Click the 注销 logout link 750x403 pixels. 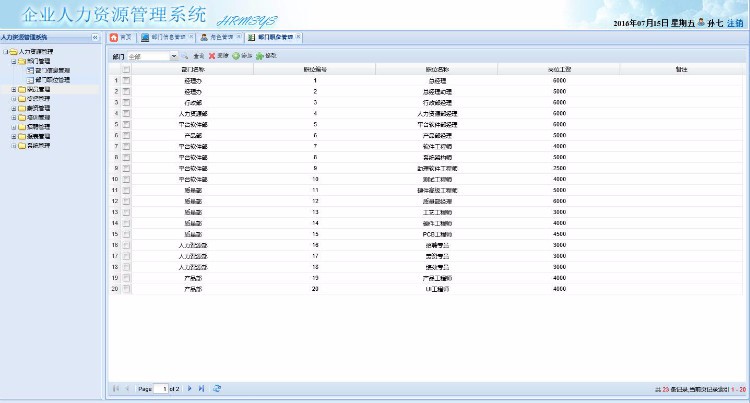[735, 23]
